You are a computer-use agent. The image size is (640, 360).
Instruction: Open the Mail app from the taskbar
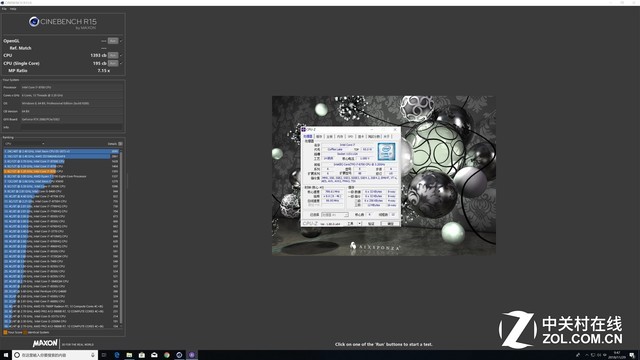tap(154, 355)
